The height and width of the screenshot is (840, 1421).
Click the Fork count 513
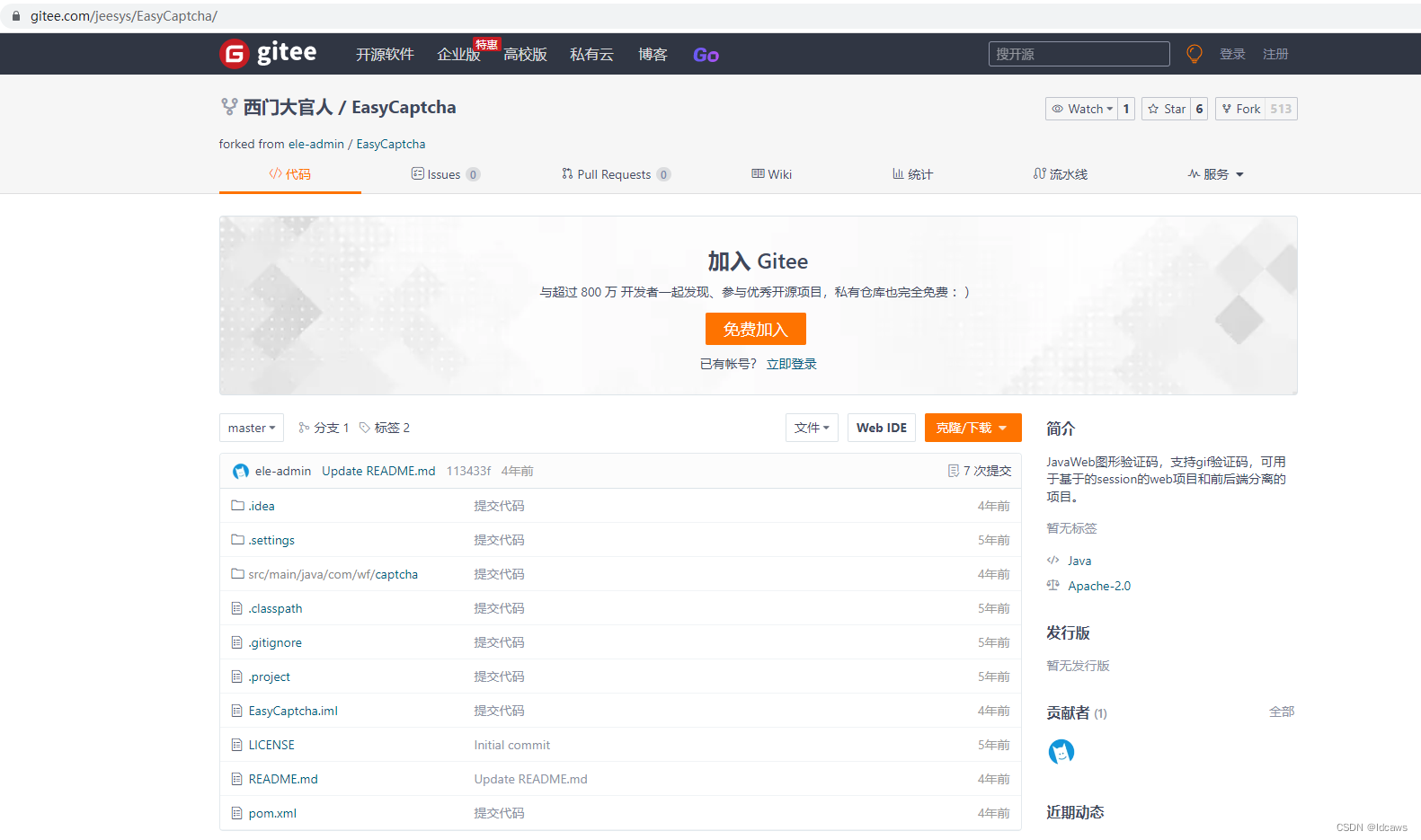point(1282,109)
